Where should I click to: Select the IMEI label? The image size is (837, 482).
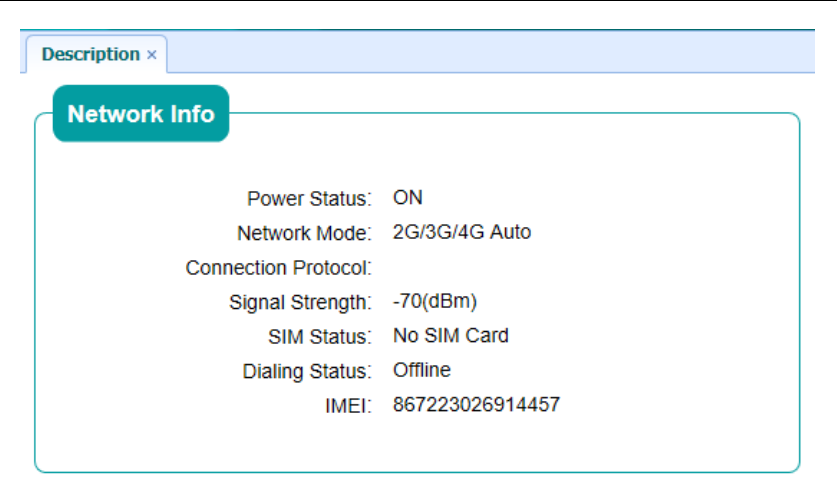coord(348,405)
